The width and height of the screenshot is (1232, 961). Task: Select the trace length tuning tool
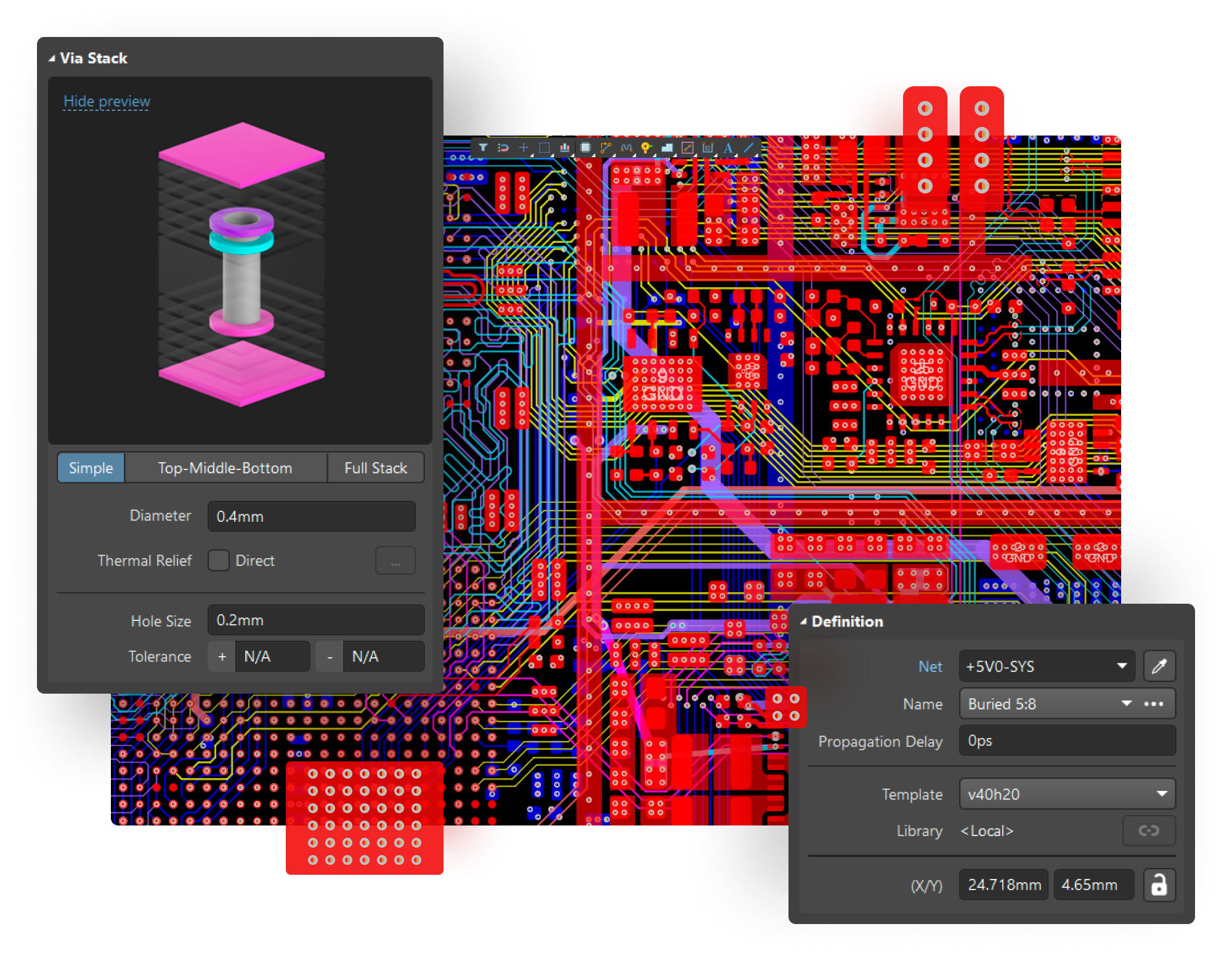[x=626, y=148]
